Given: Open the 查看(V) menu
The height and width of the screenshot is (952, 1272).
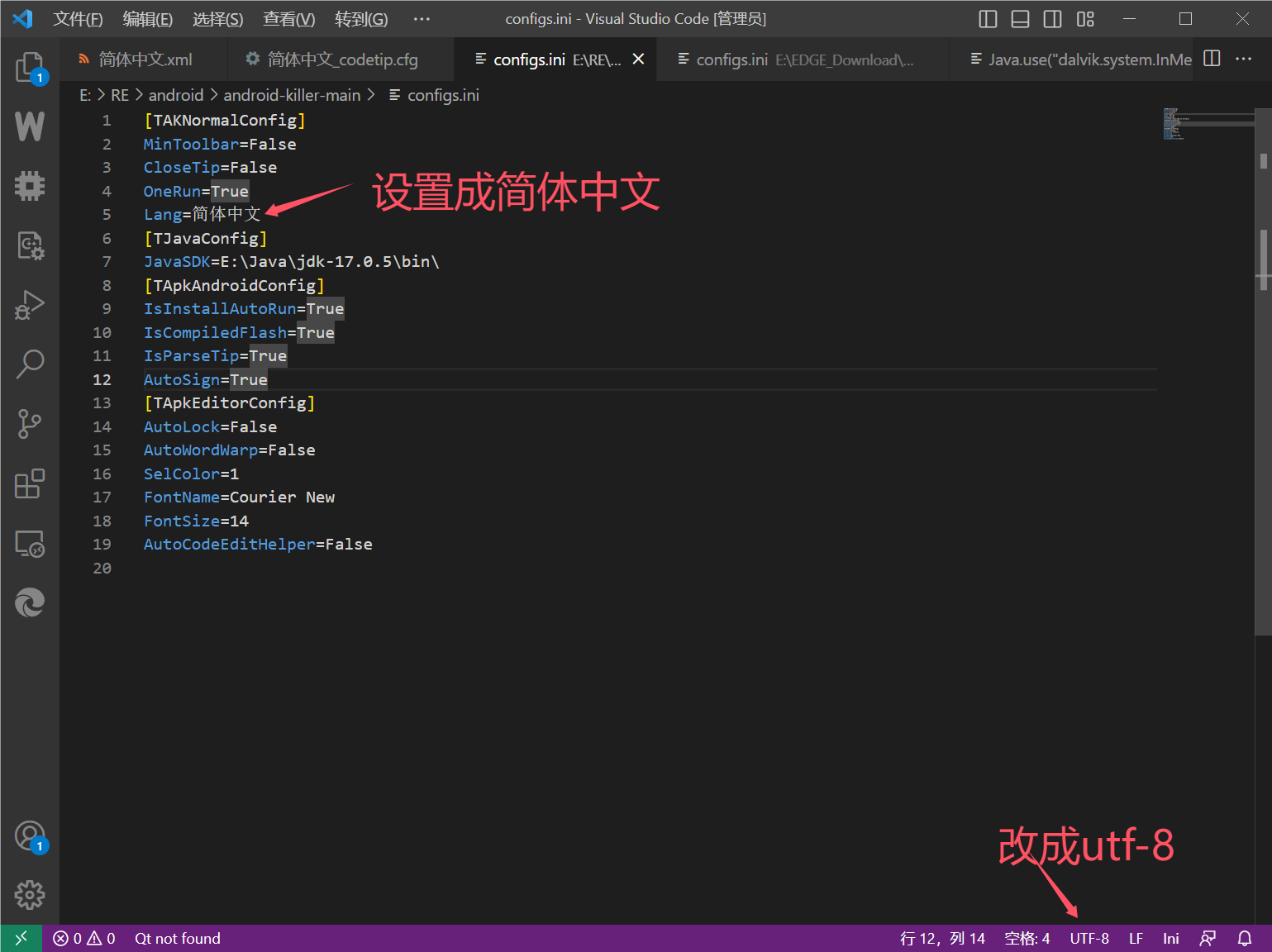Looking at the screenshot, I should tap(288, 18).
